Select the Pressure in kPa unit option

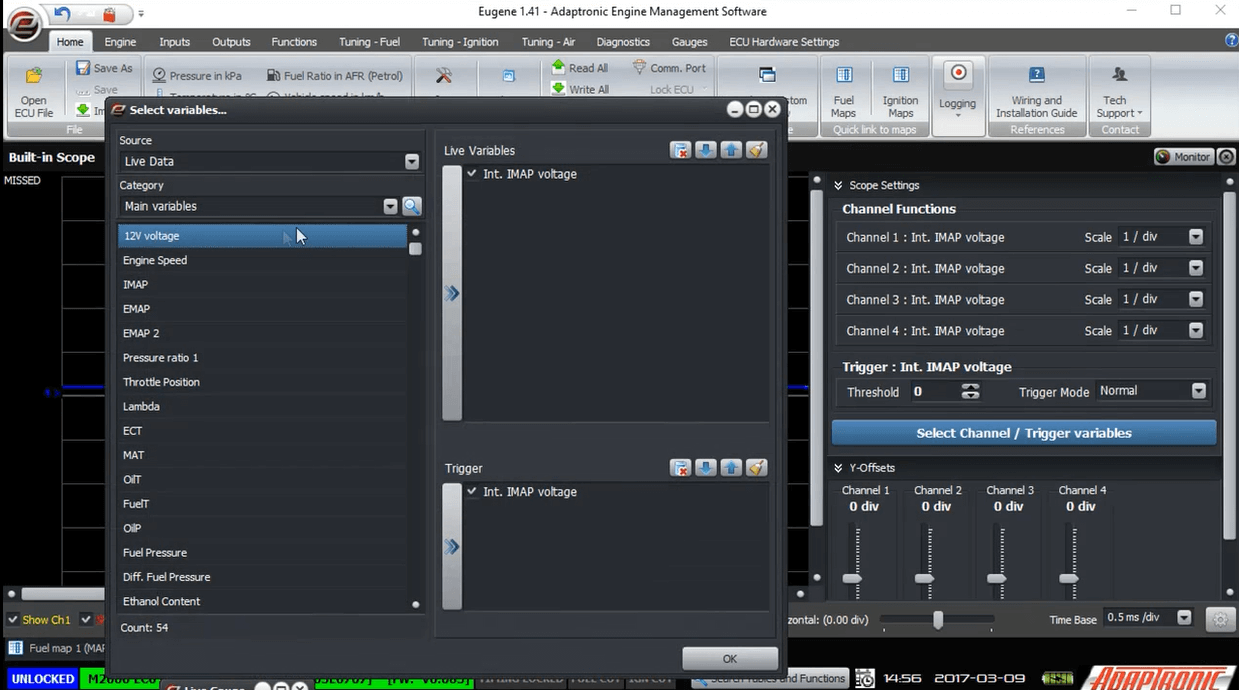click(x=197, y=75)
